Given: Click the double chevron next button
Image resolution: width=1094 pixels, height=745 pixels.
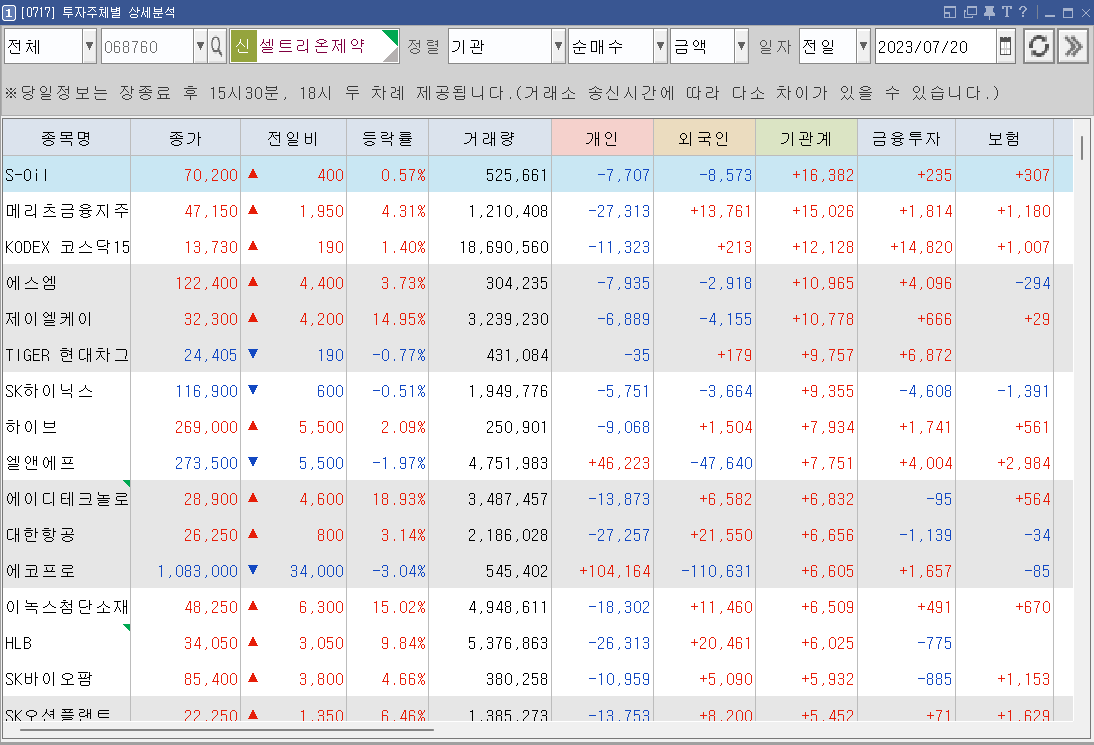Looking at the screenshot, I should click(x=1073, y=47).
